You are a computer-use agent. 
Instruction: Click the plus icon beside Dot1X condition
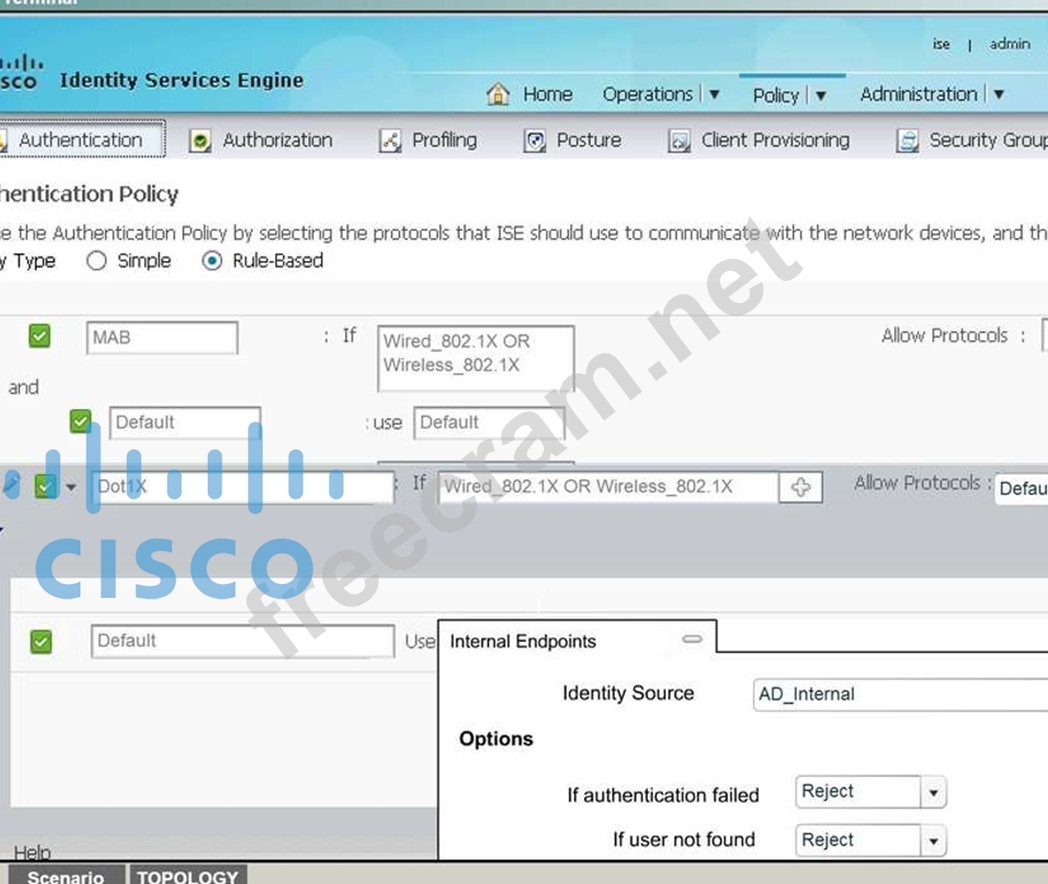click(800, 487)
